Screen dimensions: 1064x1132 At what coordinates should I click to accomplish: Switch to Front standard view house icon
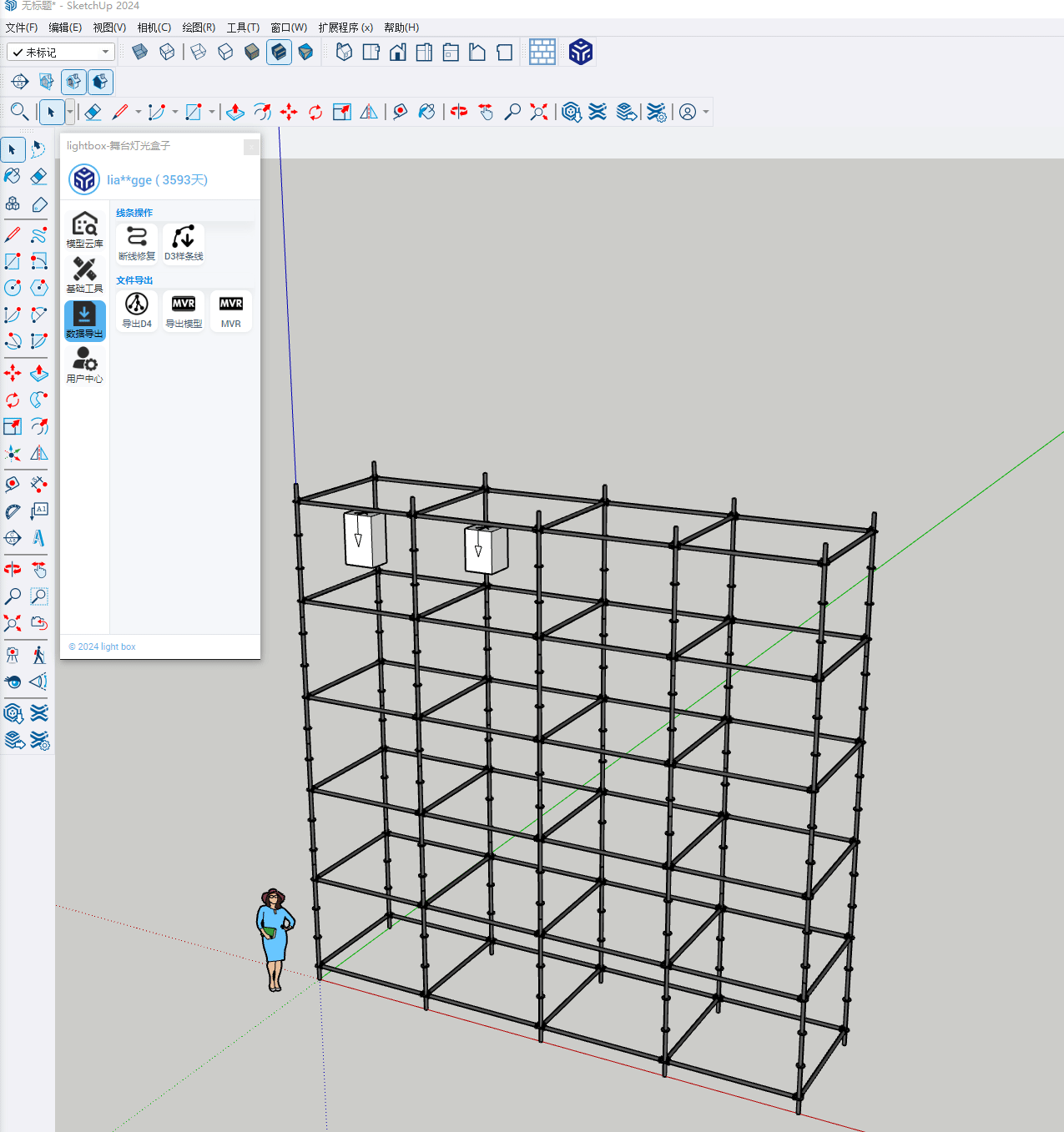point(398,53)
